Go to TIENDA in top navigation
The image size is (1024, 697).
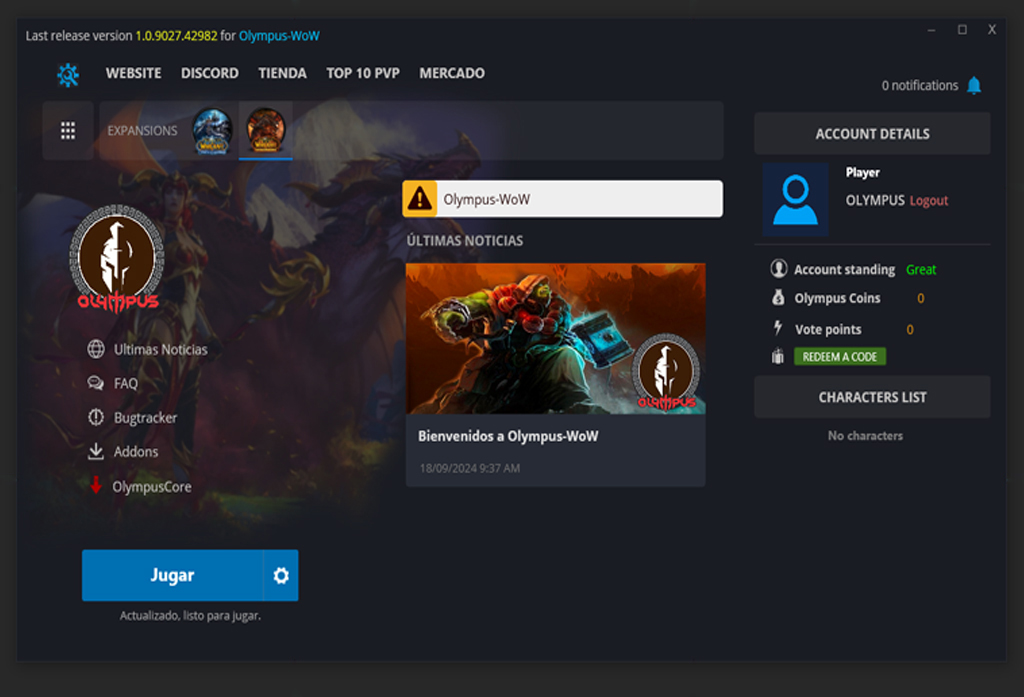[282, 73]
